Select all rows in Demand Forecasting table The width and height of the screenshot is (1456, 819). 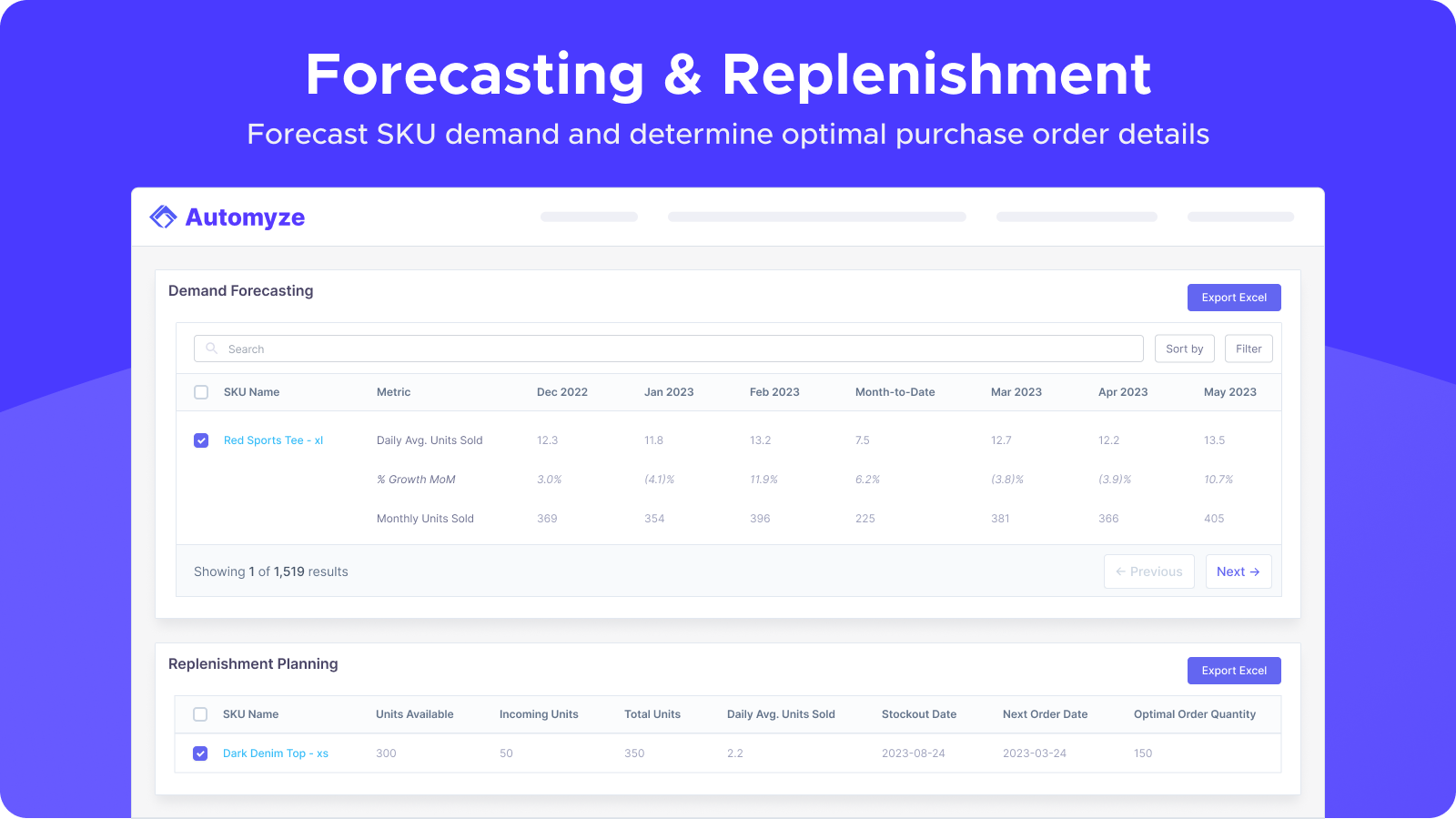[x=200, y=392]
